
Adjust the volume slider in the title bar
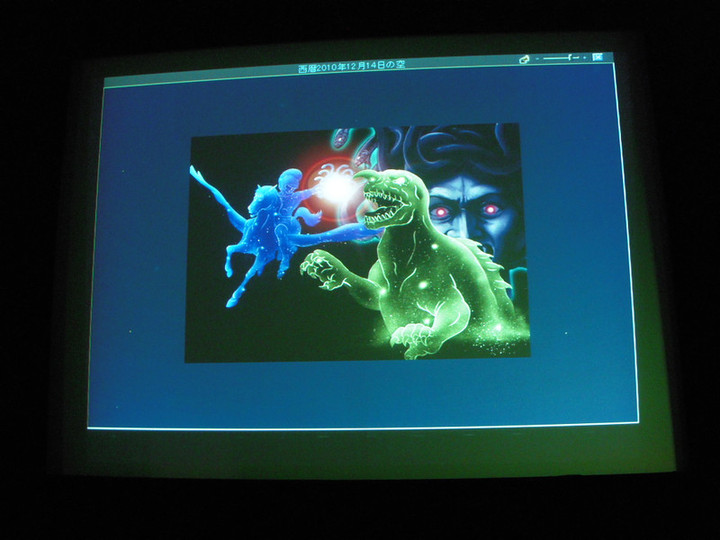[561, 58]
